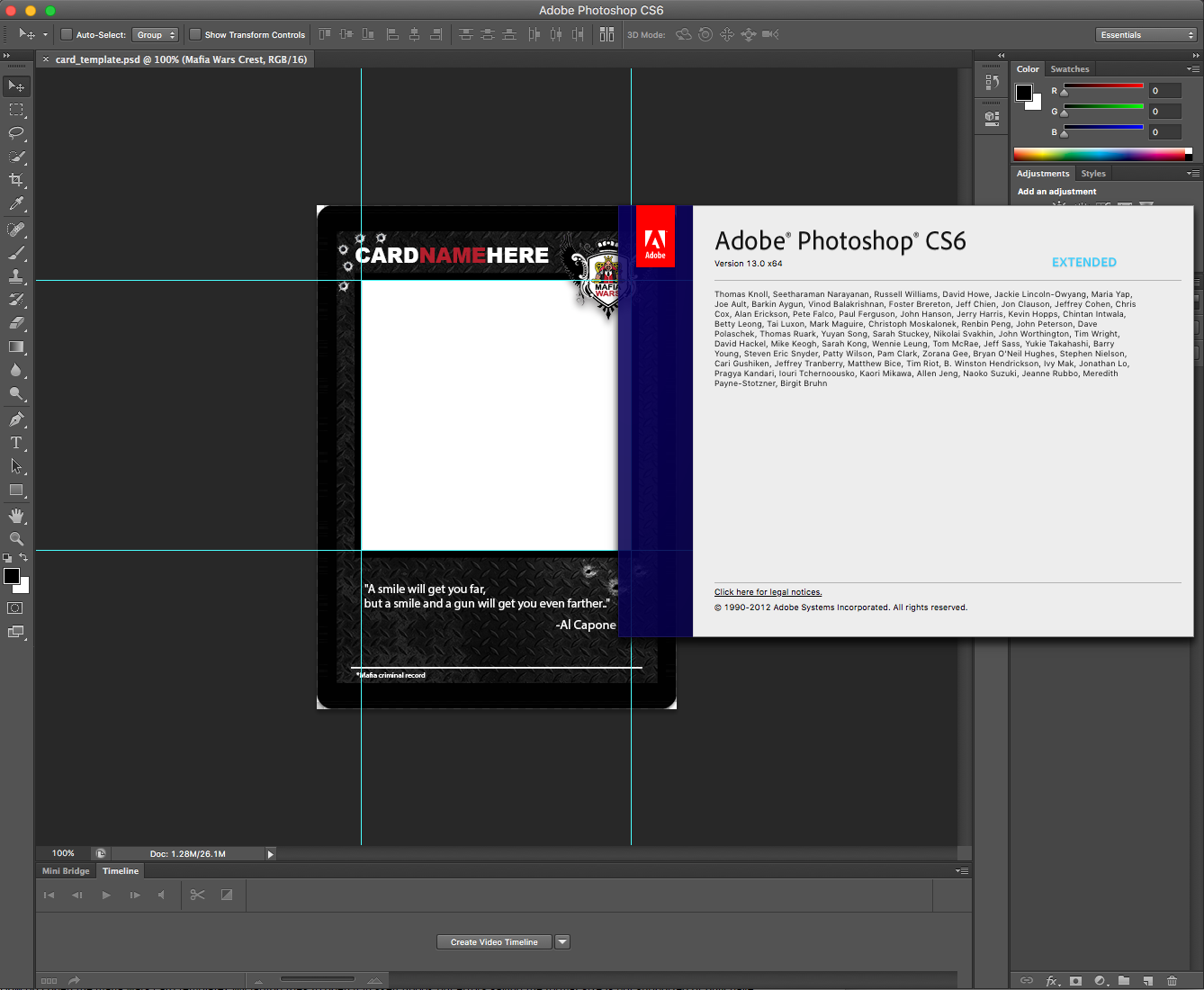Switch to the Styles tab
The height and width of the screenshot is (990, 1204).
click(x=1093, y=174)
